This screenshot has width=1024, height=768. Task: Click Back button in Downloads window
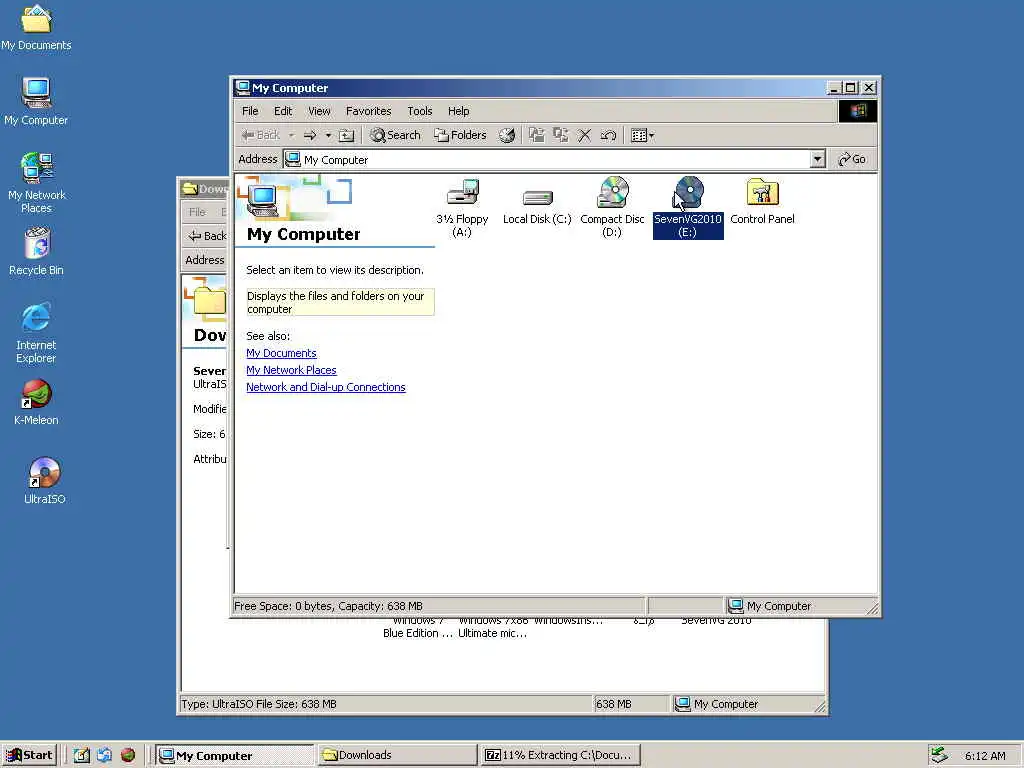(206, 236)
